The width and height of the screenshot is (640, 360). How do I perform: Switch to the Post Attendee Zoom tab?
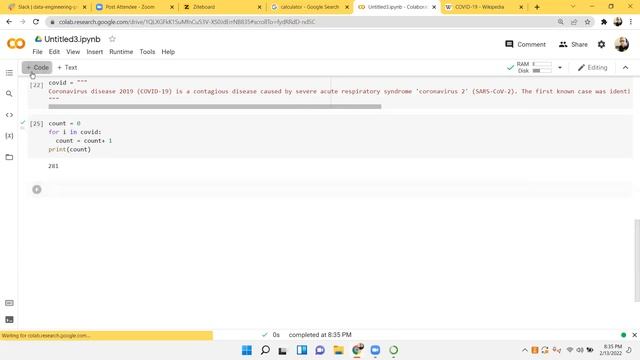(135, 7)
